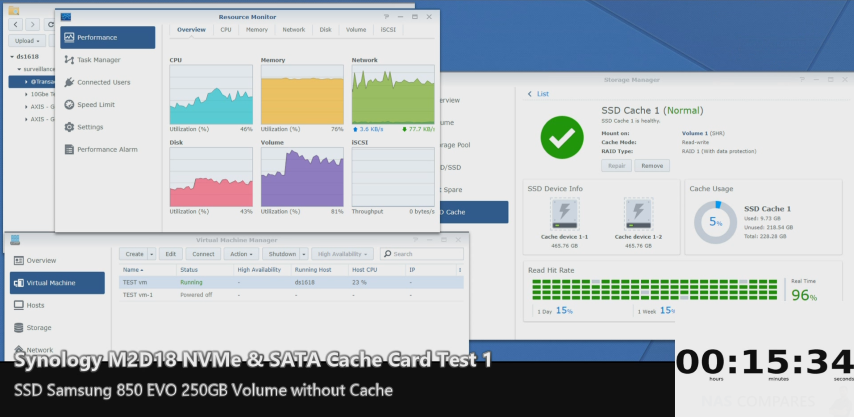This screenshot has width=854, height=417.
Task: Click the Create button in VMM
Action: click(134, 254)
